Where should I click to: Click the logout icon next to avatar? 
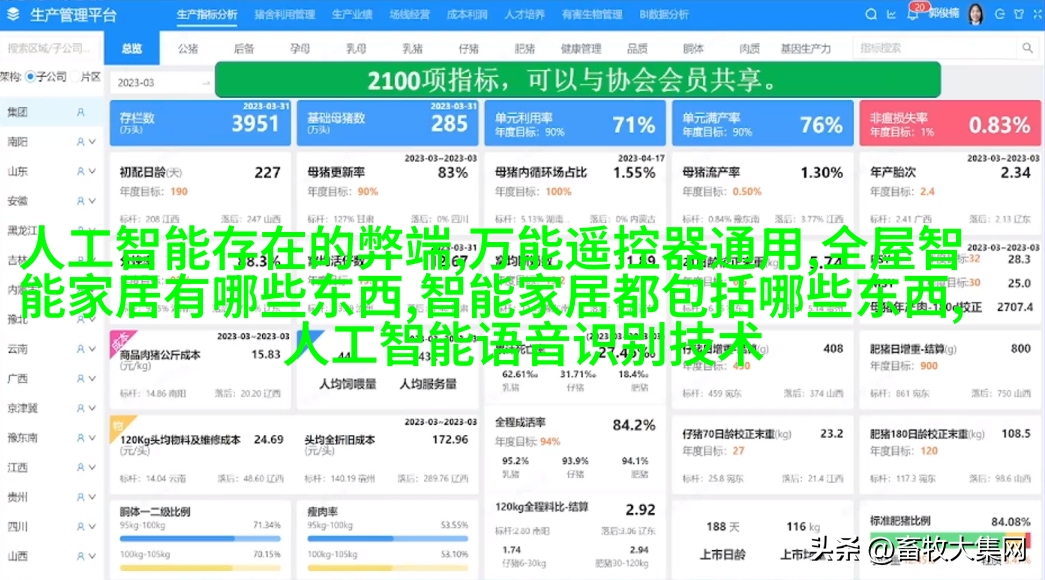(999, 14)
